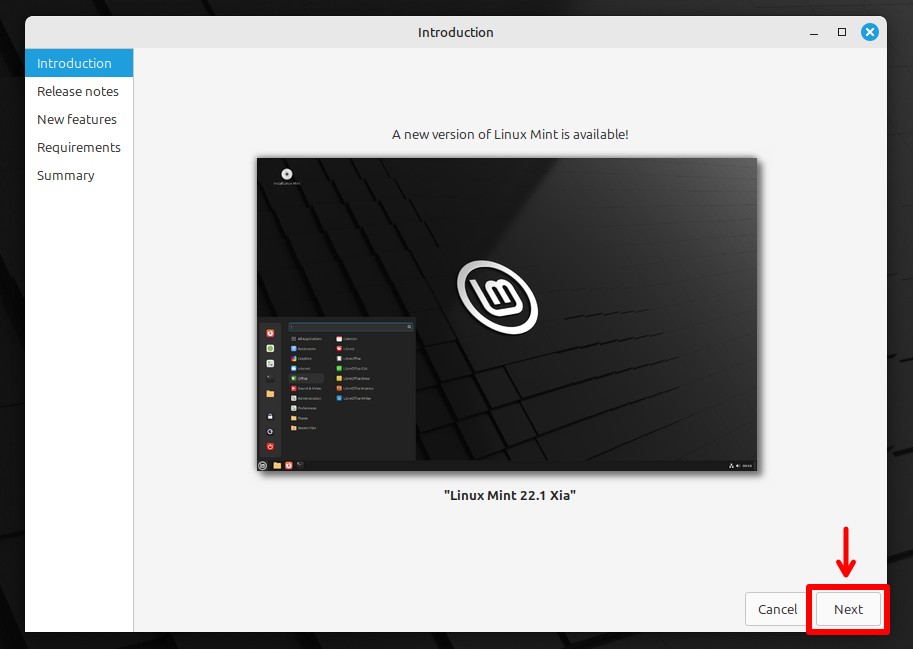
Task: Open the Release notes page
Action: tap(79, 91)
